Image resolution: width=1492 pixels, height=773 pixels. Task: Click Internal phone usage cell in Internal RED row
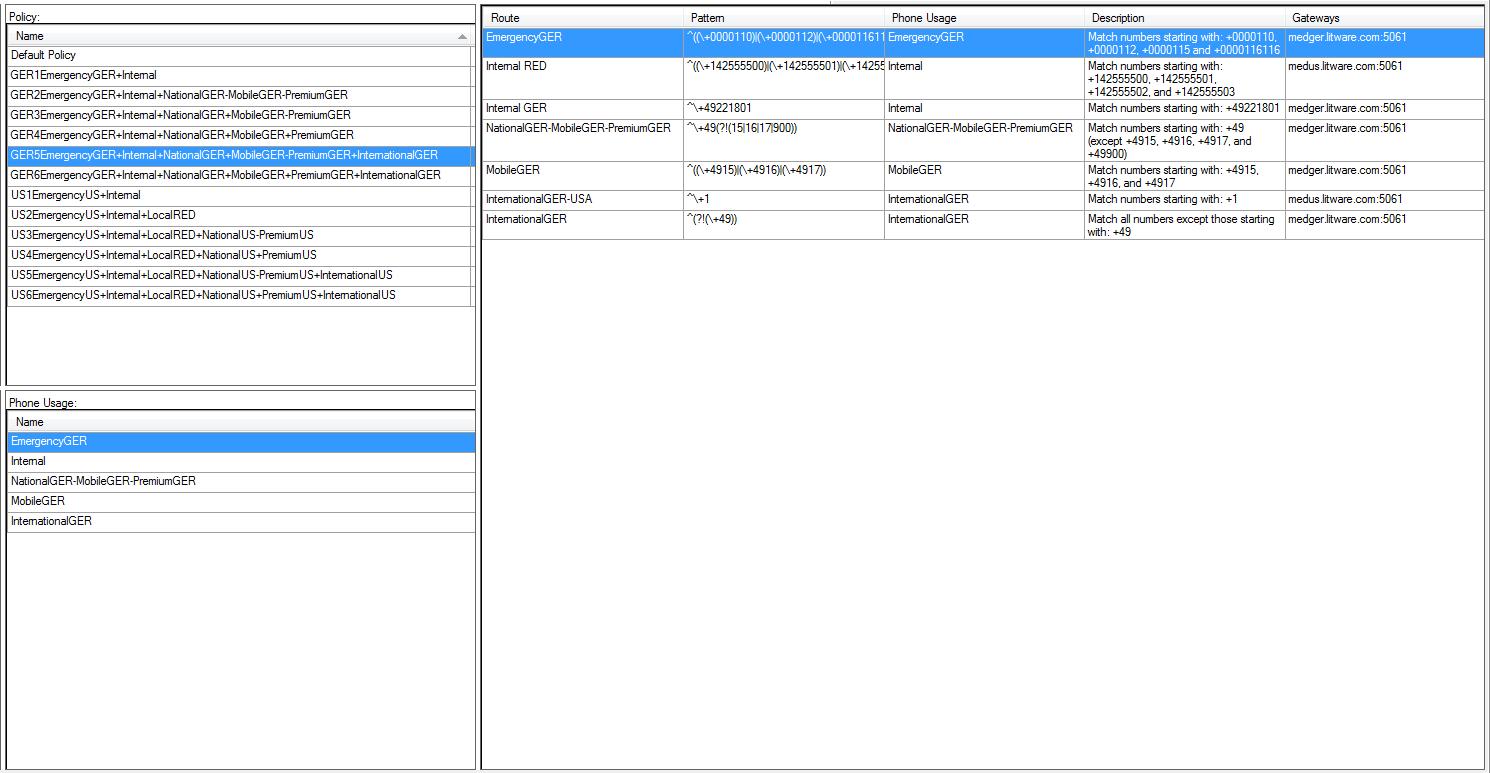[984, 79]
